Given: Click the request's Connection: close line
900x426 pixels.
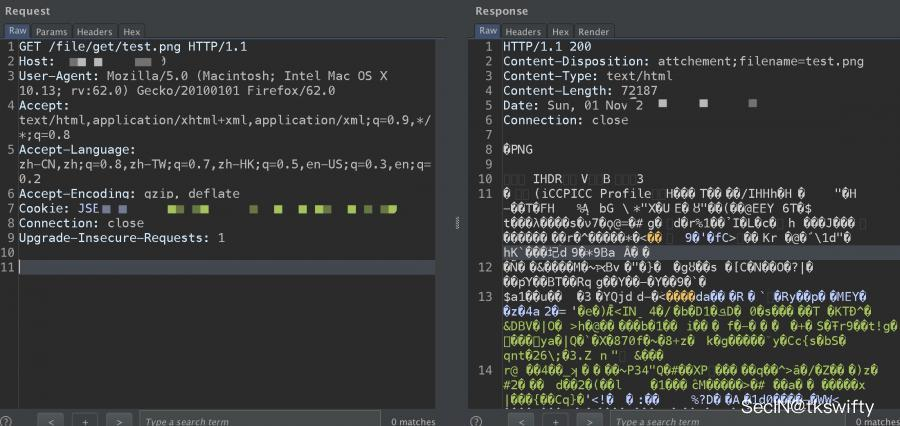Looking at the screenshot, I should tap(82, 223).
